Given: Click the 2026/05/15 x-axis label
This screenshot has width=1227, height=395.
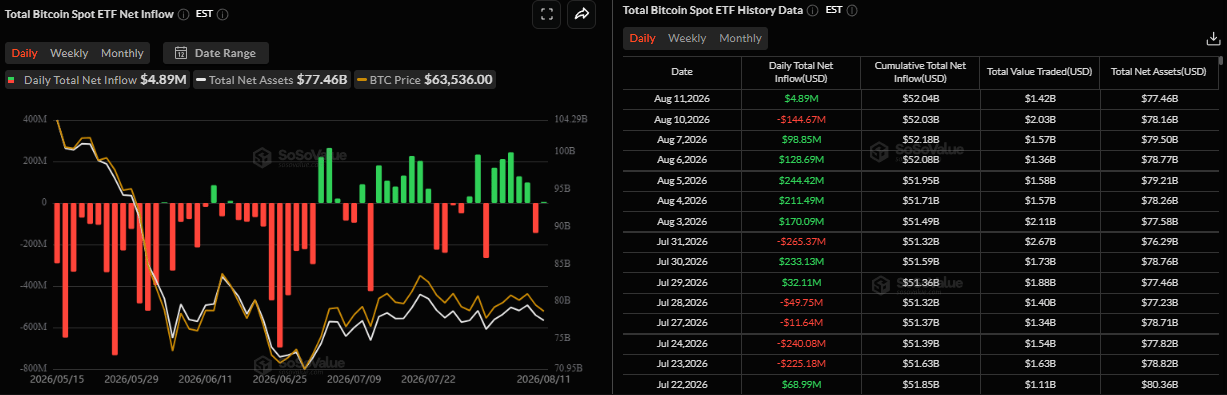Looking at the screenshot, I should (x=56, y=380).
